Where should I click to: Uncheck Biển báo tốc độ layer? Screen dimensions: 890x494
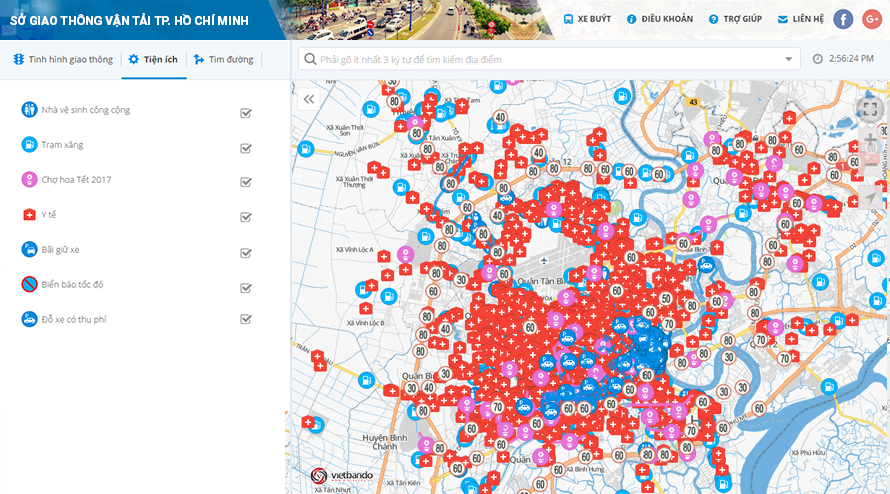click(246, 288)
